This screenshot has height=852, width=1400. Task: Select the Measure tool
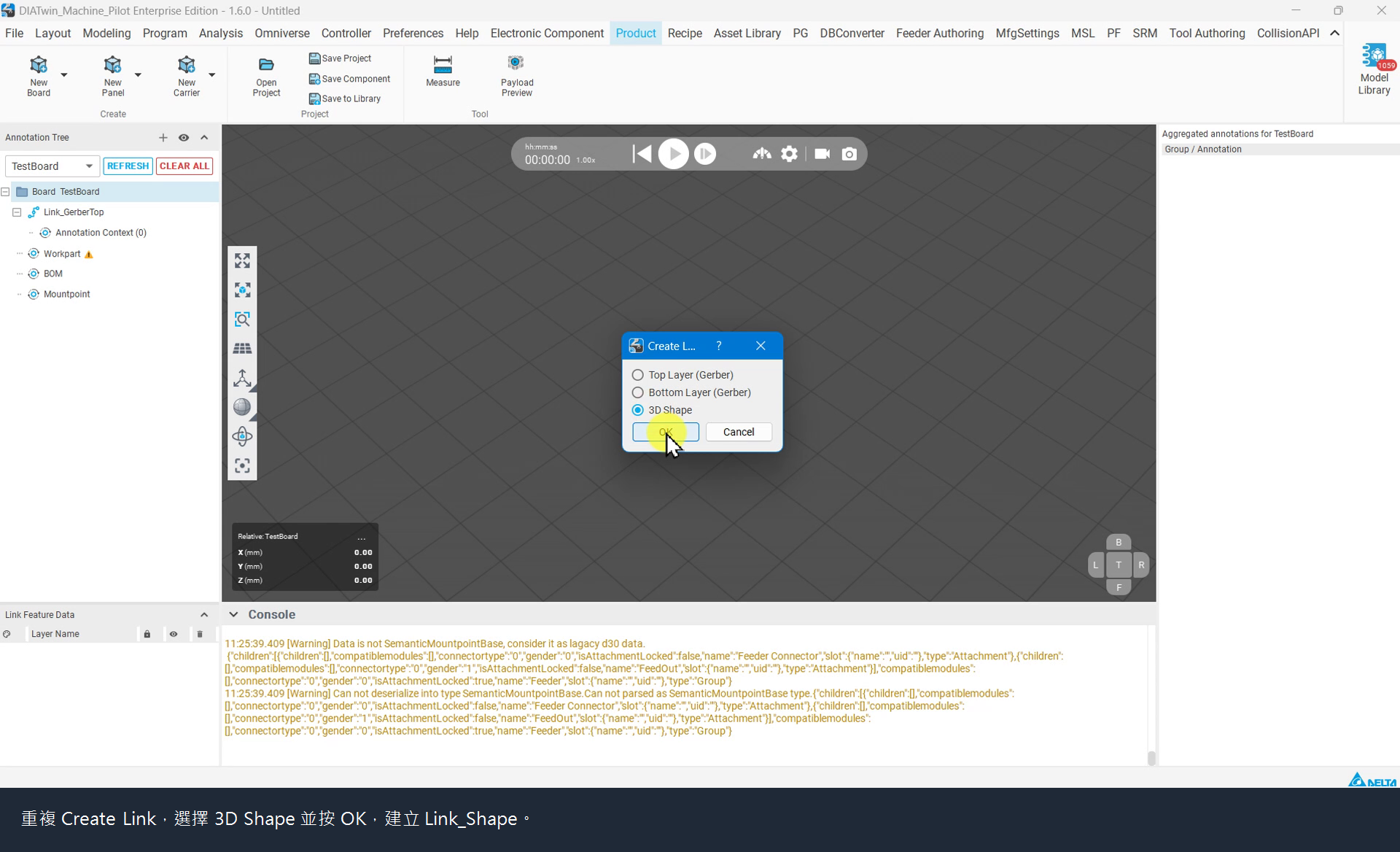pyautogui.click(x=443, y=71)
